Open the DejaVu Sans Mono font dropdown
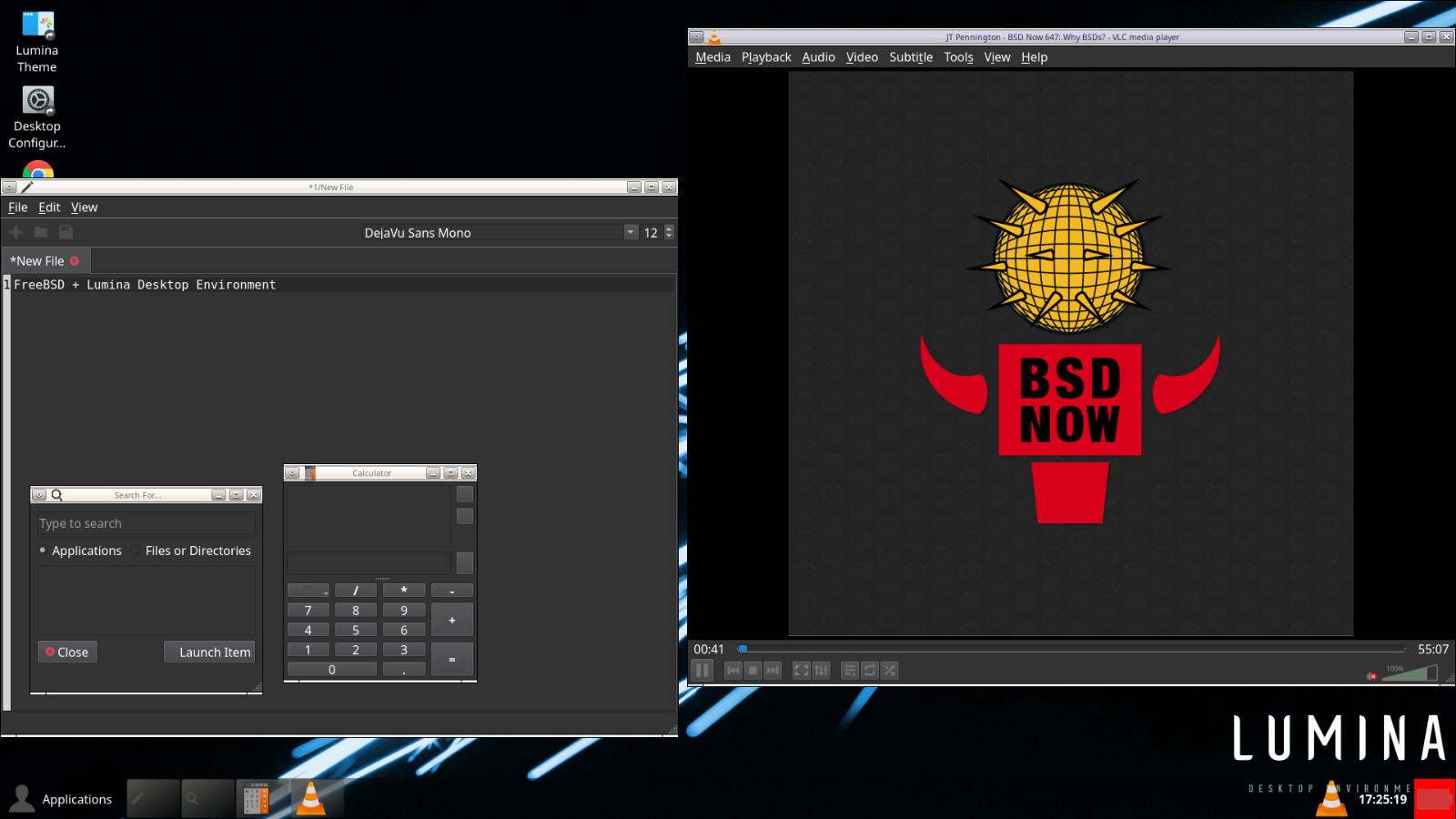This screenshot has width=1456, height=819. click(631, 232)
